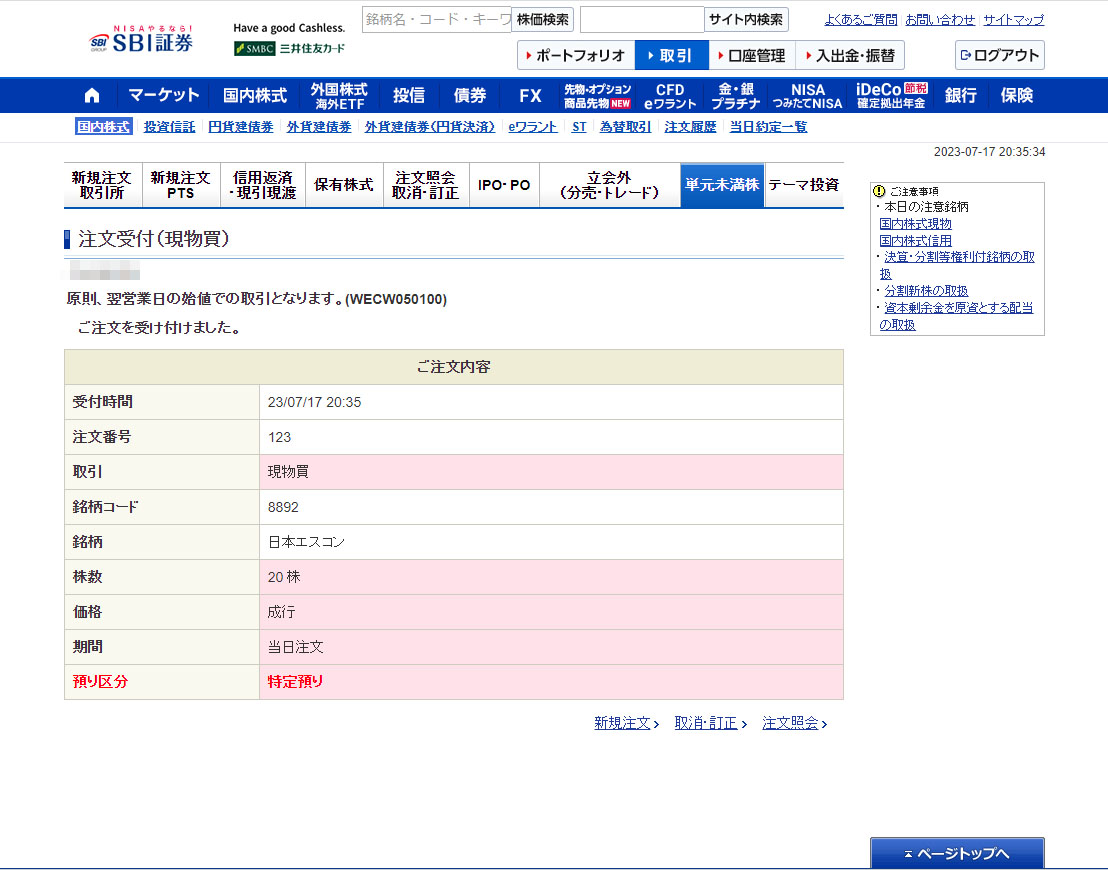Switch to the IPO・PO tab
The height and width of the screenshot is (870, 1108).
504,185
